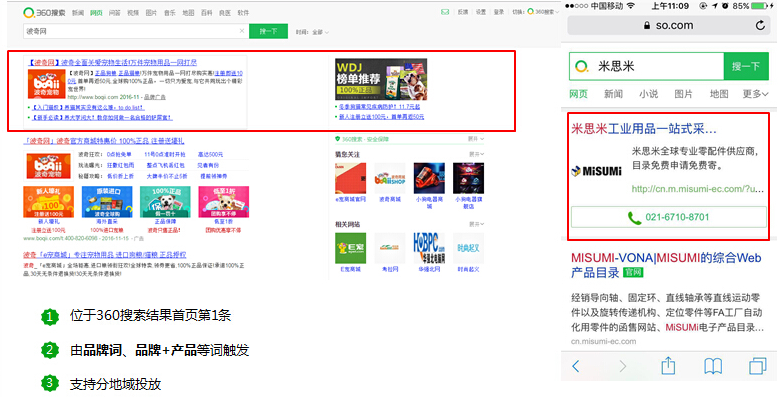Open MISUMI-VONA 综合Web产品目录 result
Image resolution: width=779 pixels, height=397 pixels.
[x=666, y=265]
